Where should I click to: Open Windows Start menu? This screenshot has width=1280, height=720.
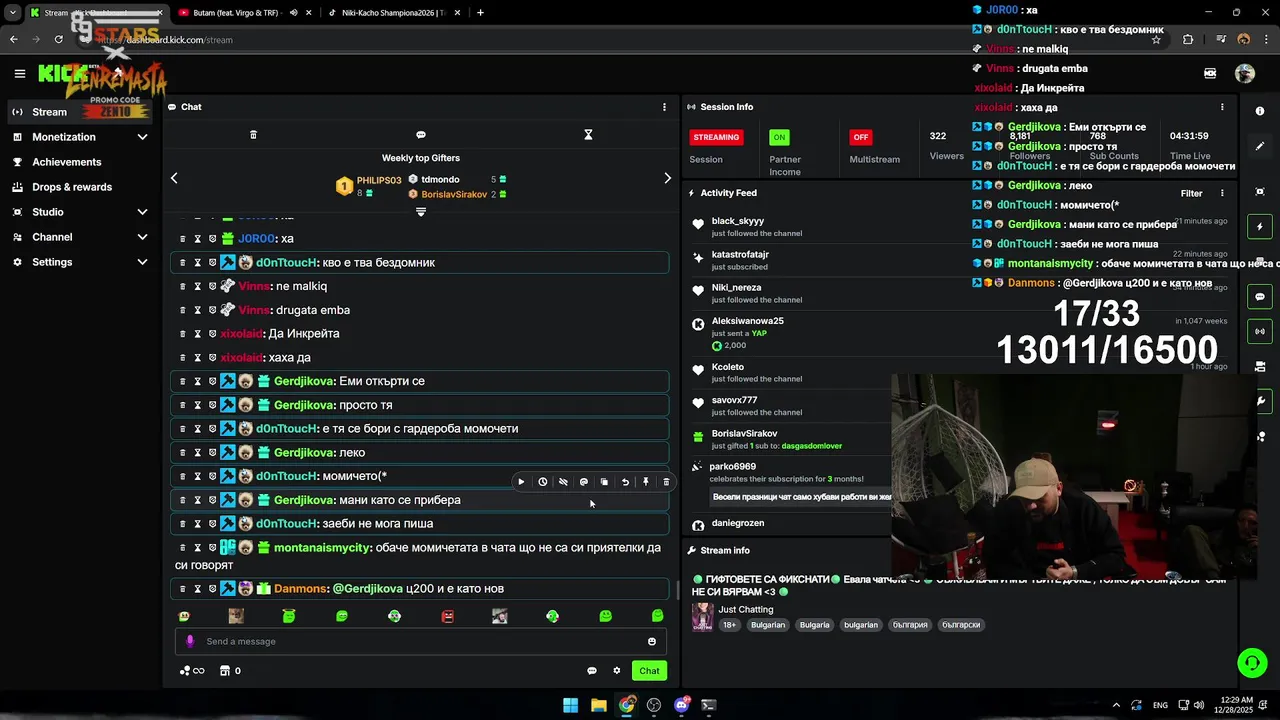570,705
